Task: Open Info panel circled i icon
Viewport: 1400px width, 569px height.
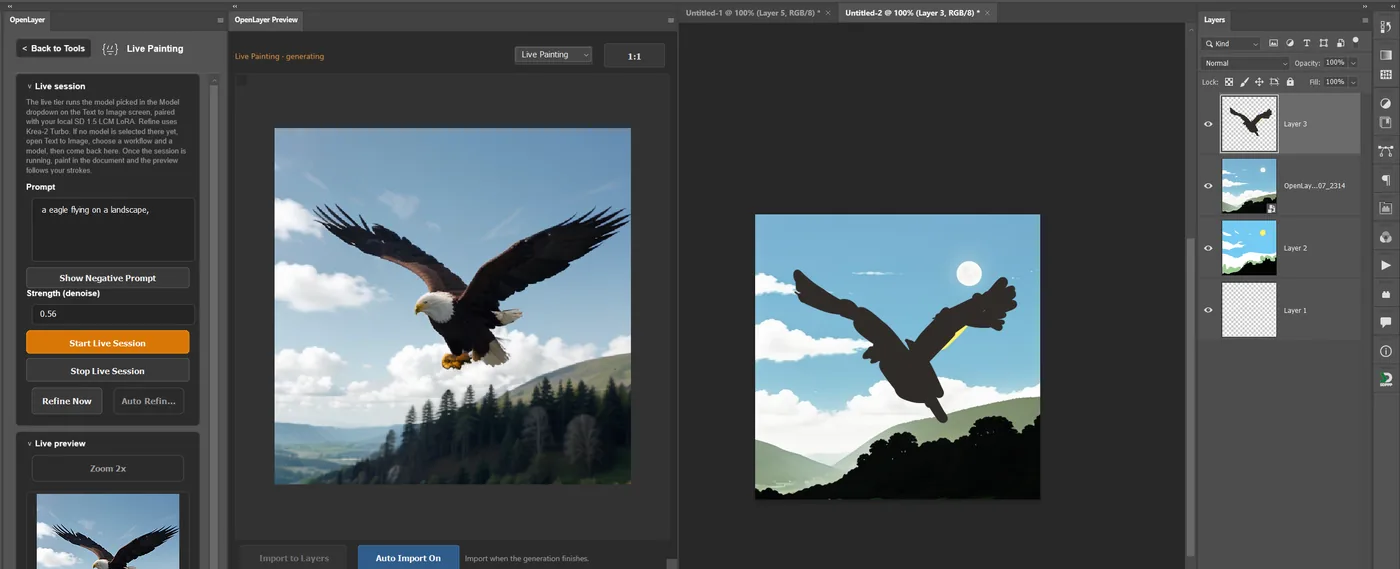Action: [x=1385, y=351]
